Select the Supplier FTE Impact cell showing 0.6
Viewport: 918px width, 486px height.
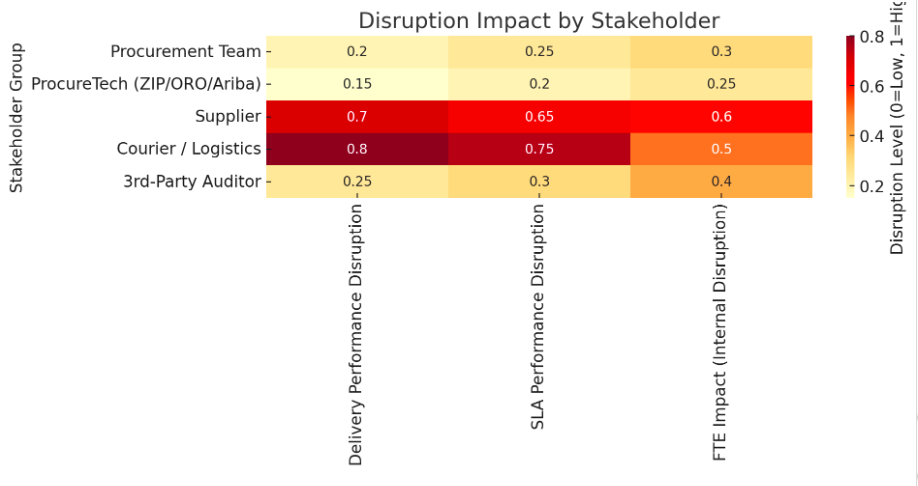(x=721, y=117)
